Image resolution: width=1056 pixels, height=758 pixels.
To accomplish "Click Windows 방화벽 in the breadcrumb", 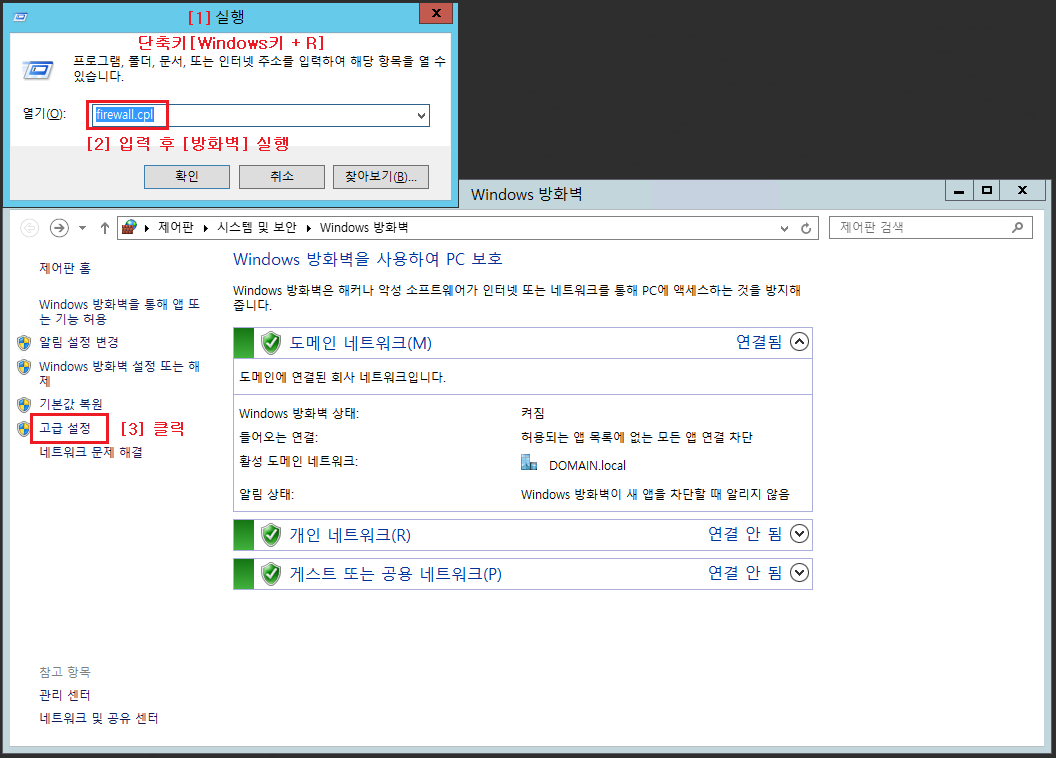I will 364,228.
